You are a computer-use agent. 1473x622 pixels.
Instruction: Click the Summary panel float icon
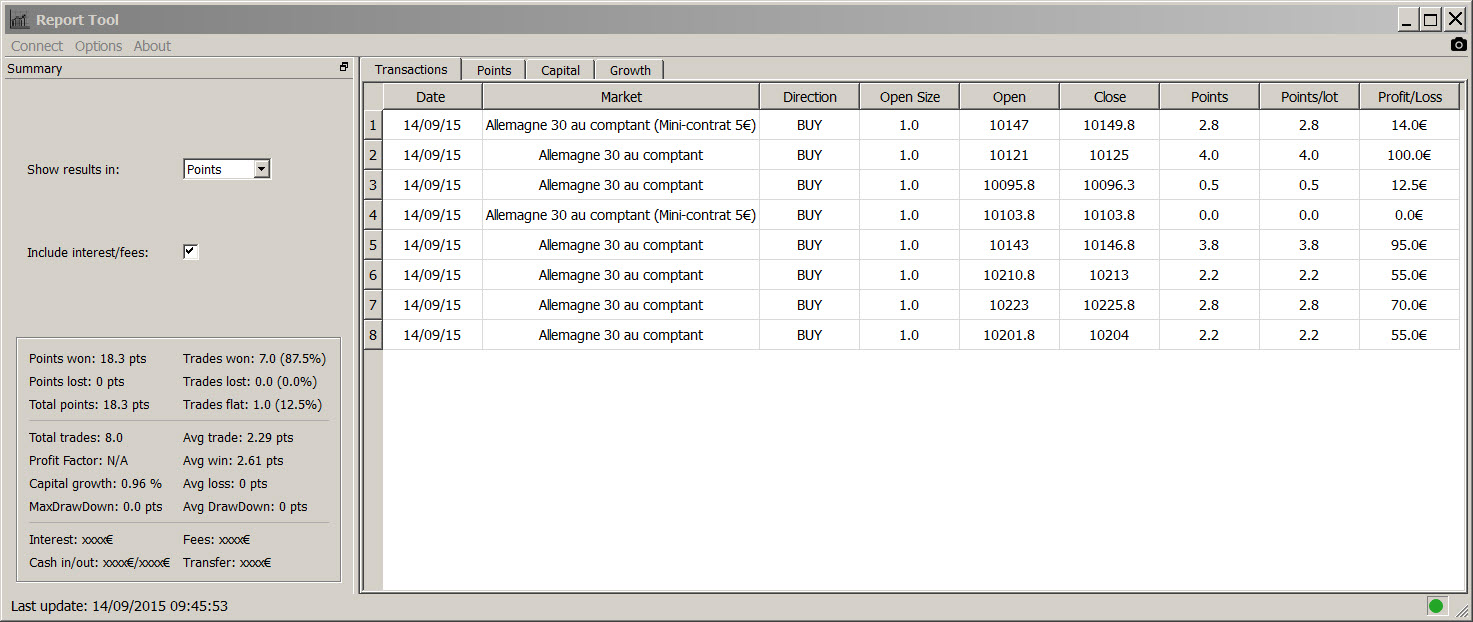click(x=344, y=68)
